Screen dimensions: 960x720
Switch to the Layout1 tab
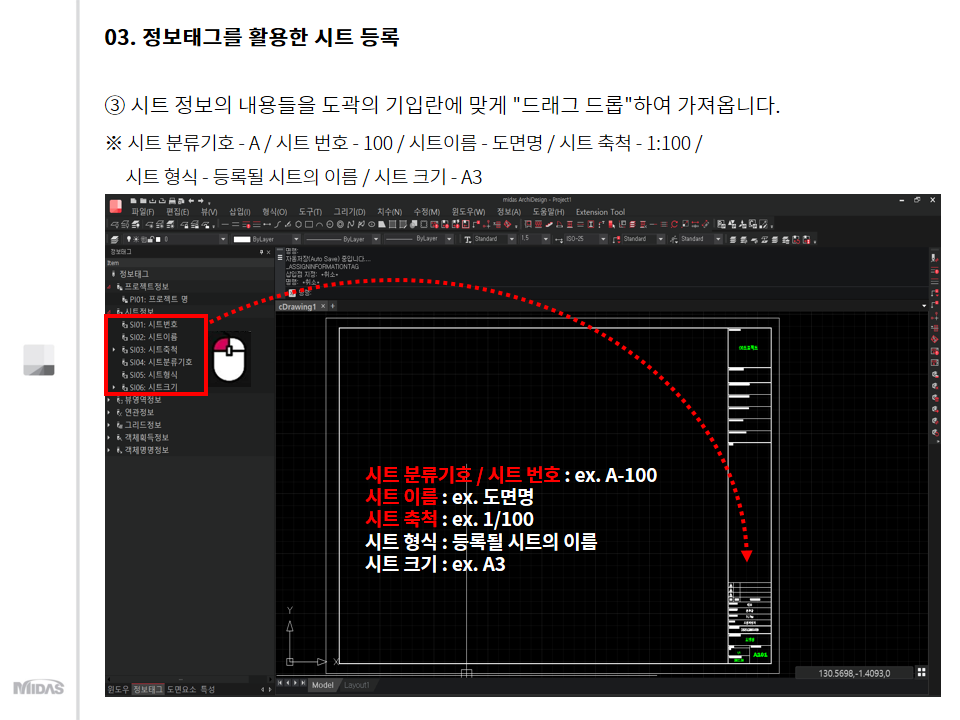pos(357,685)
